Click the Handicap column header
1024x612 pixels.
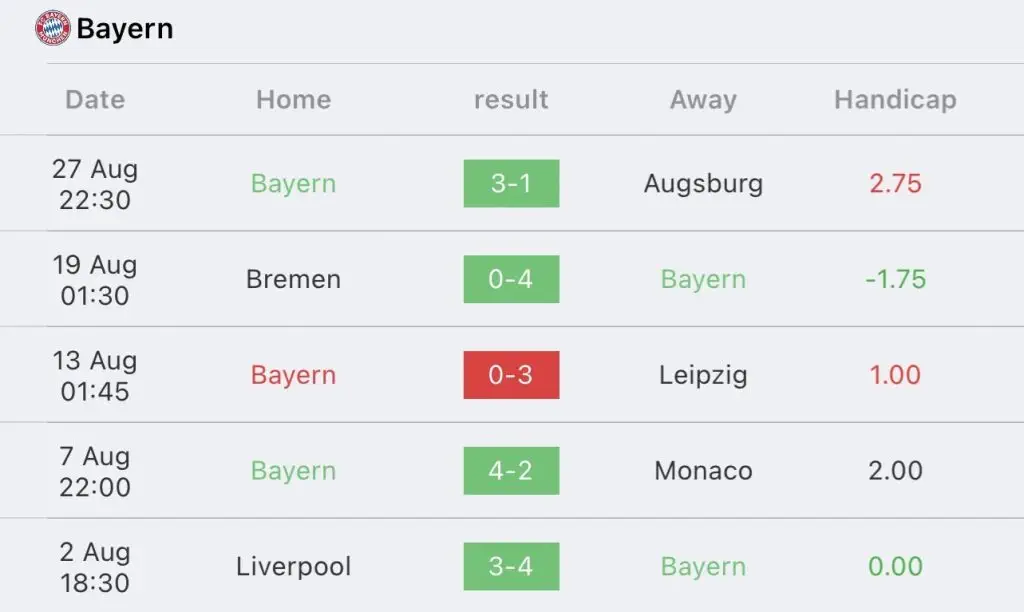pyautogui.click(x=895, y=100)
